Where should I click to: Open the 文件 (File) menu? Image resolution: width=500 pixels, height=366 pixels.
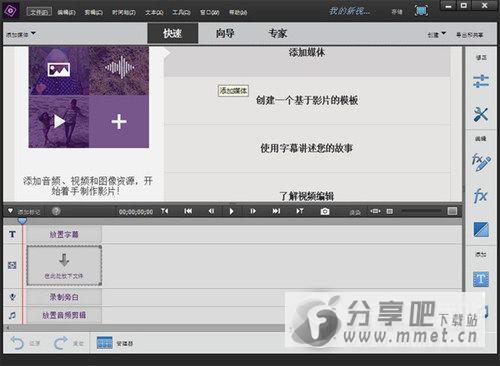tap(39, 12)
